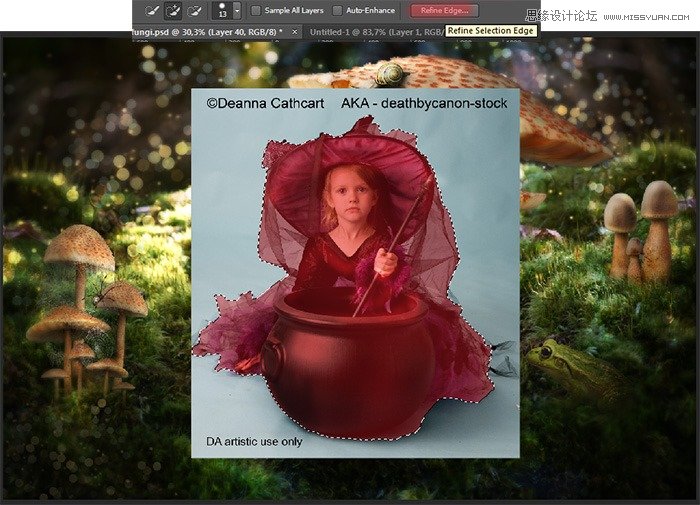Switch to the Untitled-1 document tab

(376, 32)
